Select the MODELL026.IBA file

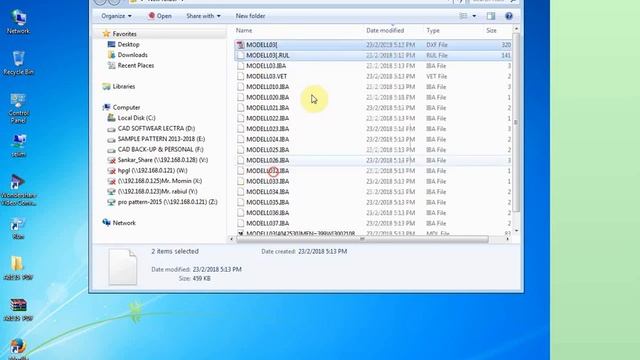[x=373, y=160]
